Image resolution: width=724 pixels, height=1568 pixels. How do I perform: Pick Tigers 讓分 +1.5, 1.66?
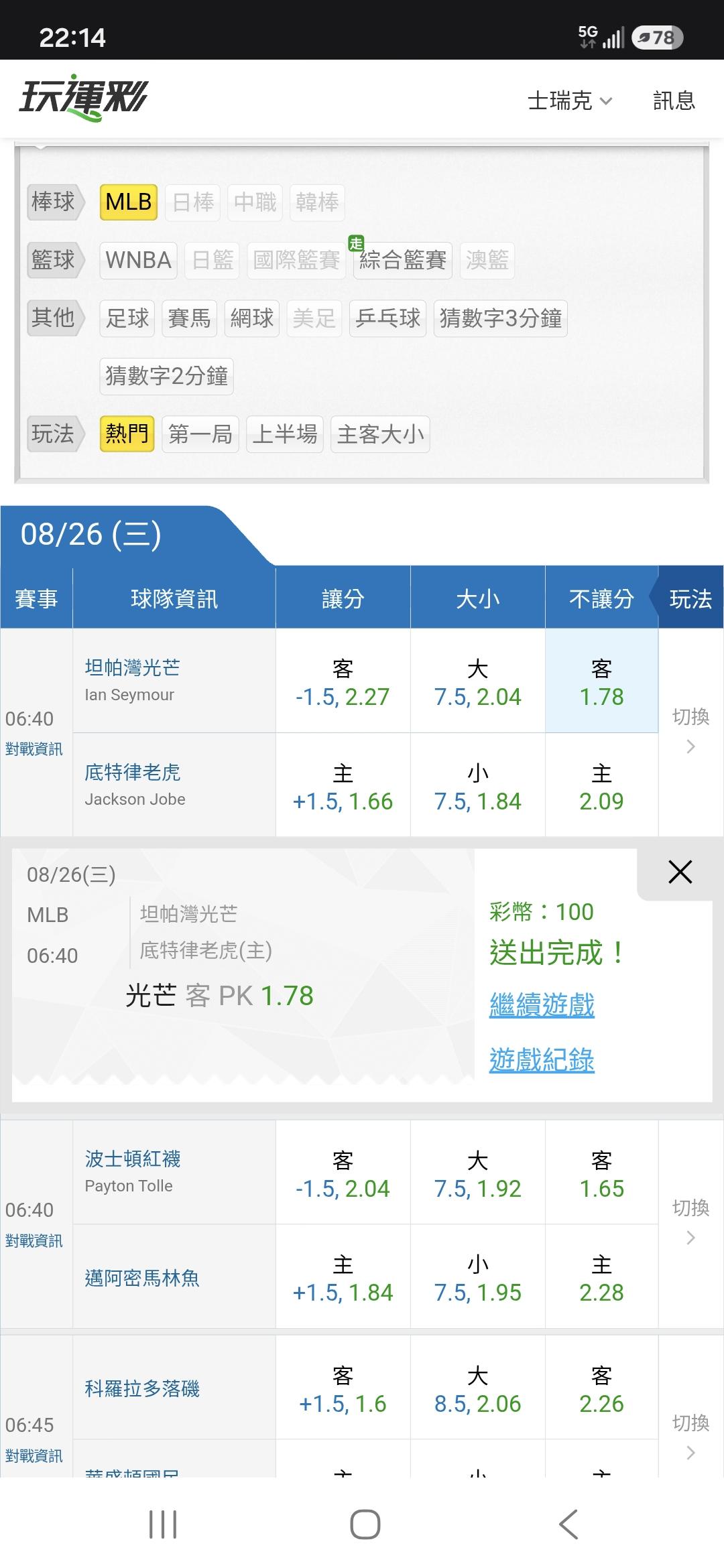point(343,785)
